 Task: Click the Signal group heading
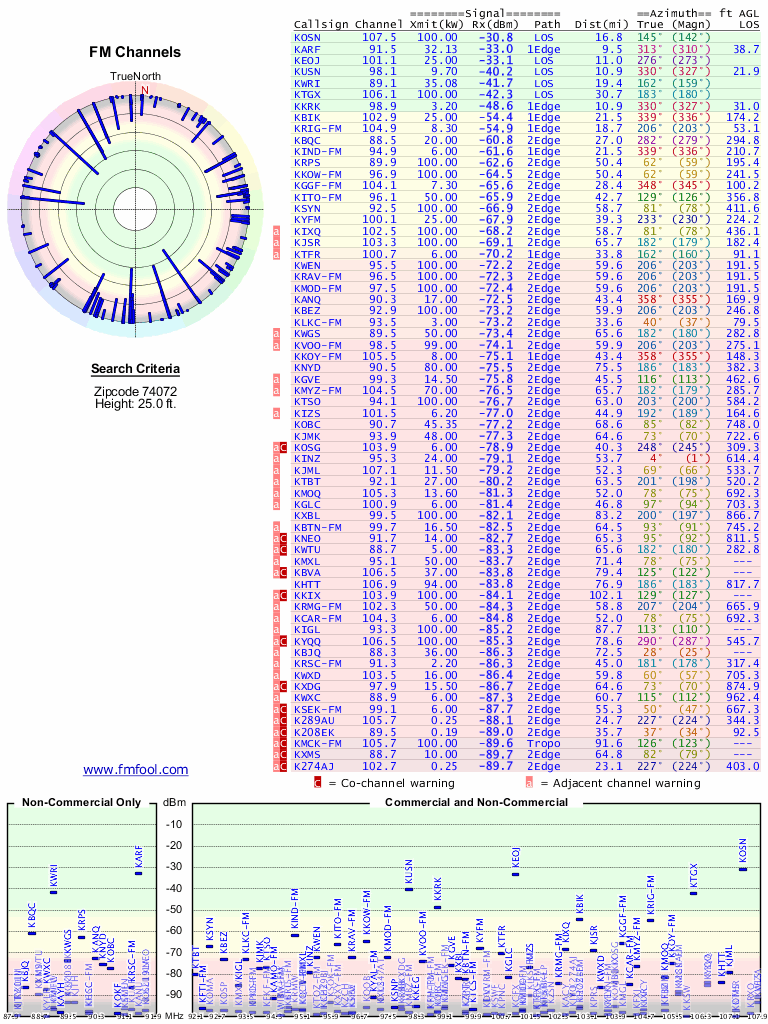point(485,13)
